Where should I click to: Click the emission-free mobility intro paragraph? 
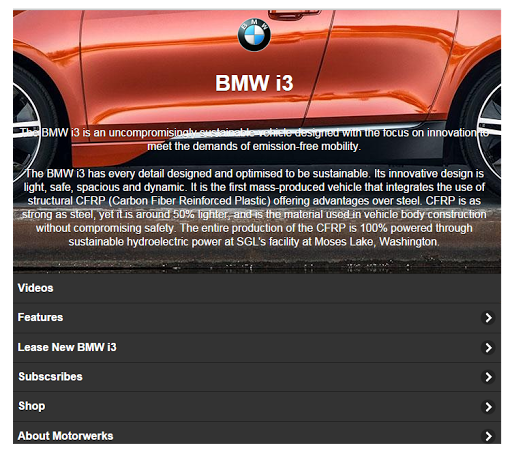click(x=254, y=139)
